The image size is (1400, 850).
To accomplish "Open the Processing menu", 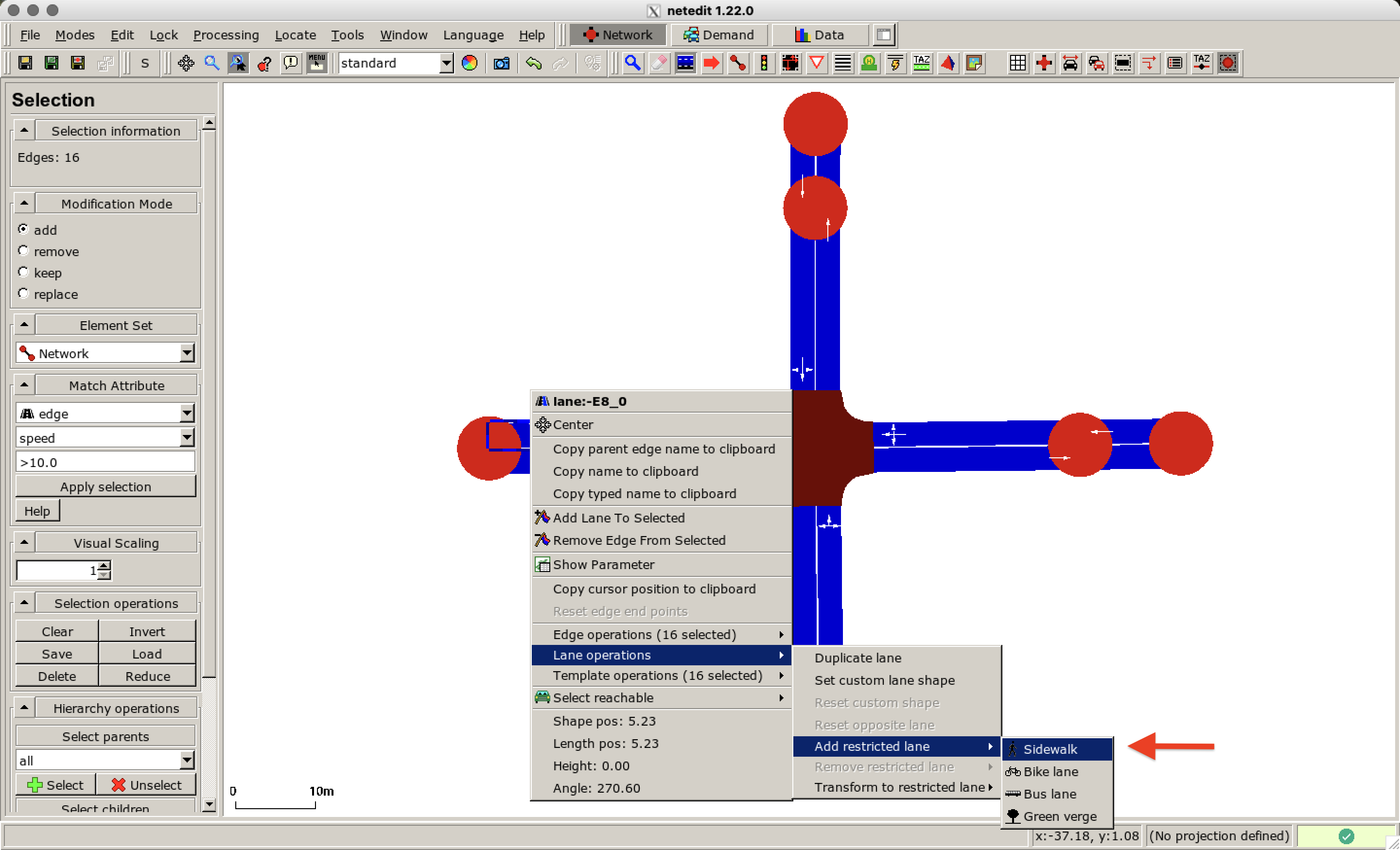I will [x=226, y=35].
